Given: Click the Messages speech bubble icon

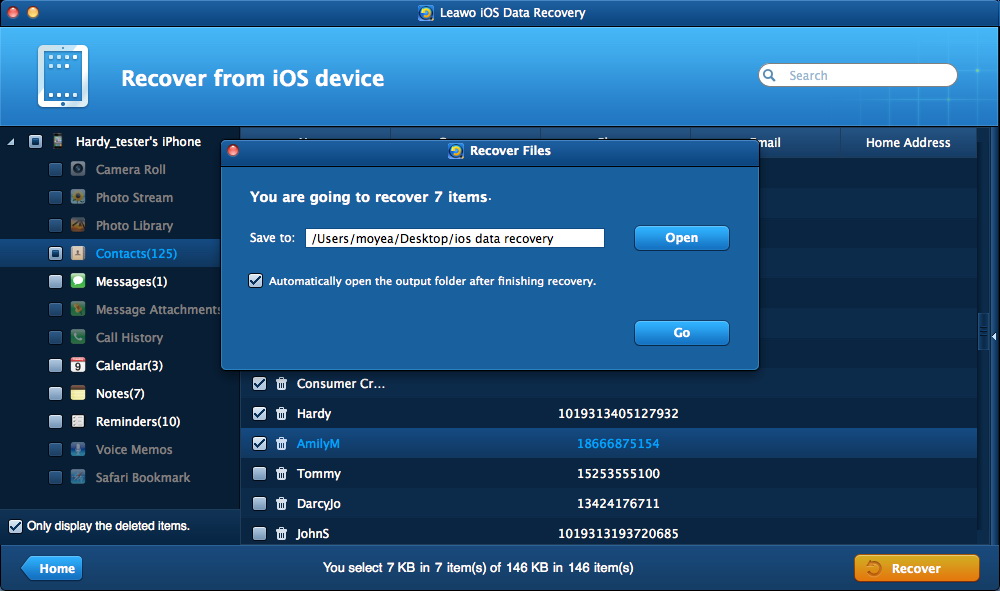Looking at the screenshot, I should (x=78, y=282).
